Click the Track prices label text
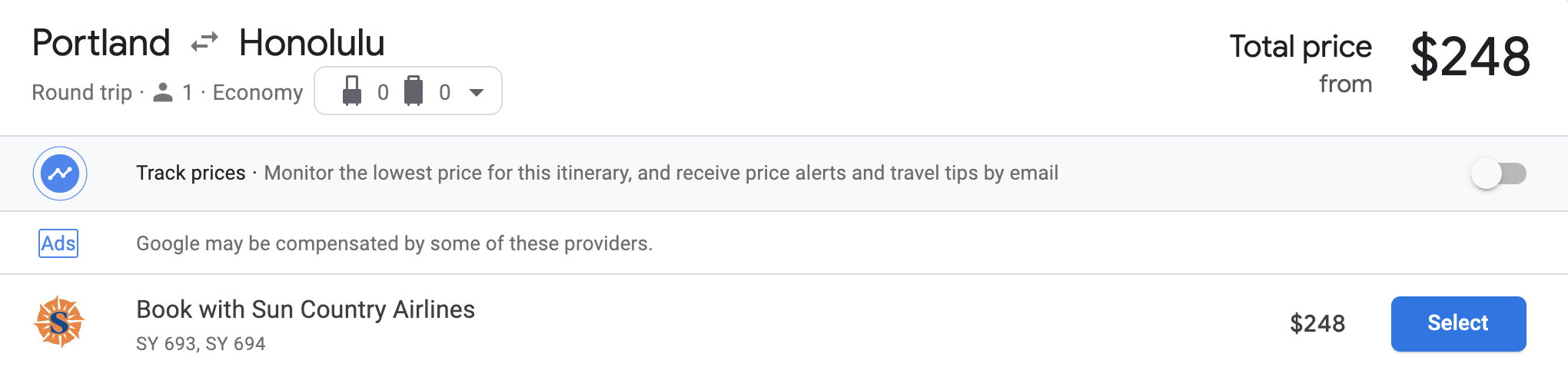The width and height of the screenshot is (1568, 367). (x=191, y=173)
